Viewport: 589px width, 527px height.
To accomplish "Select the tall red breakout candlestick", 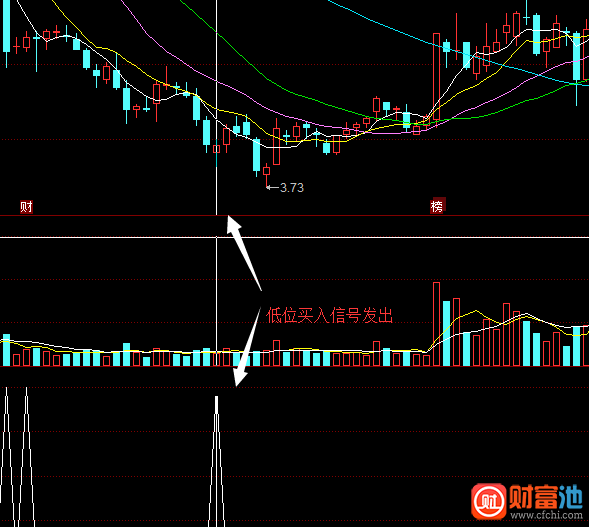I will [436, 77].
